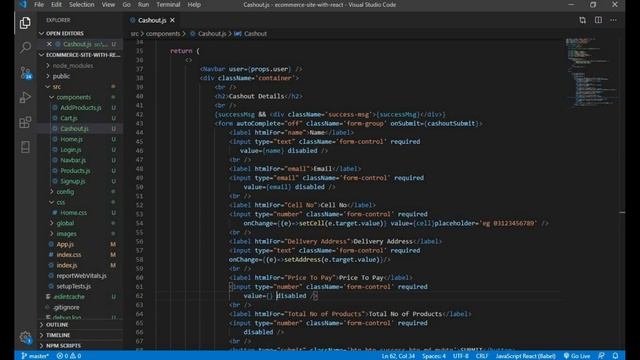Screen dimensions: 640x360
Task: Change encoding via UTF-8 indicator
Action: click(x=460, y=356)
